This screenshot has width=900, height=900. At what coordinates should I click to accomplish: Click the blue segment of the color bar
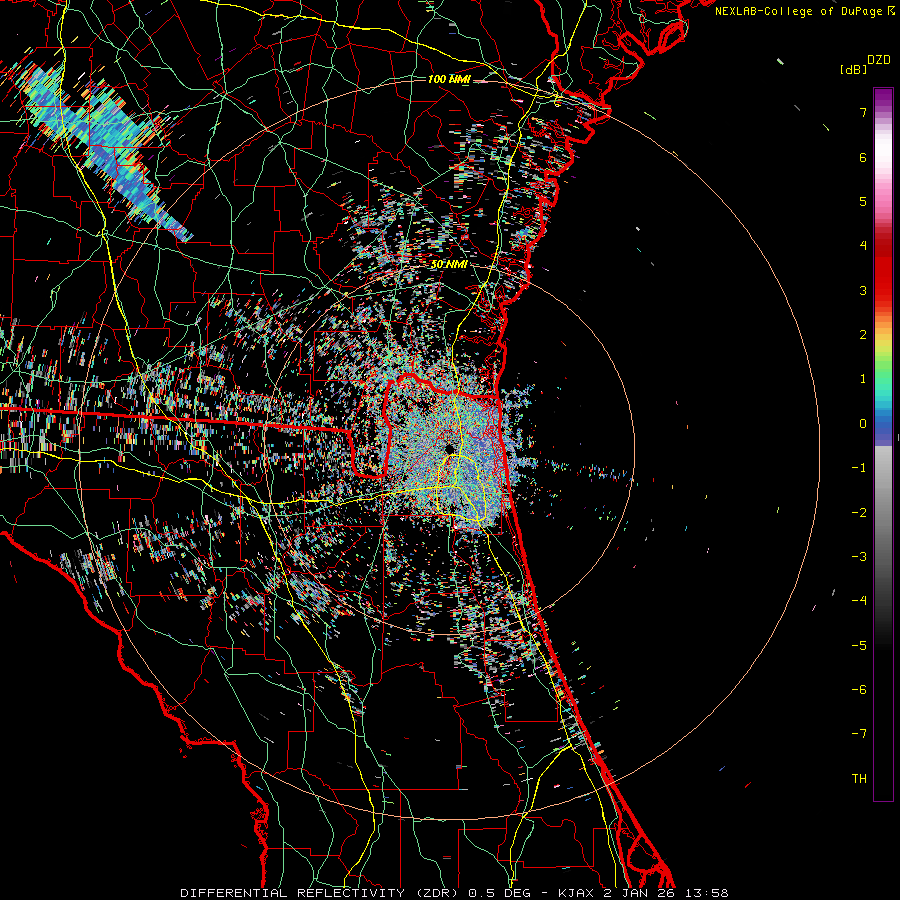pos(883,428)
